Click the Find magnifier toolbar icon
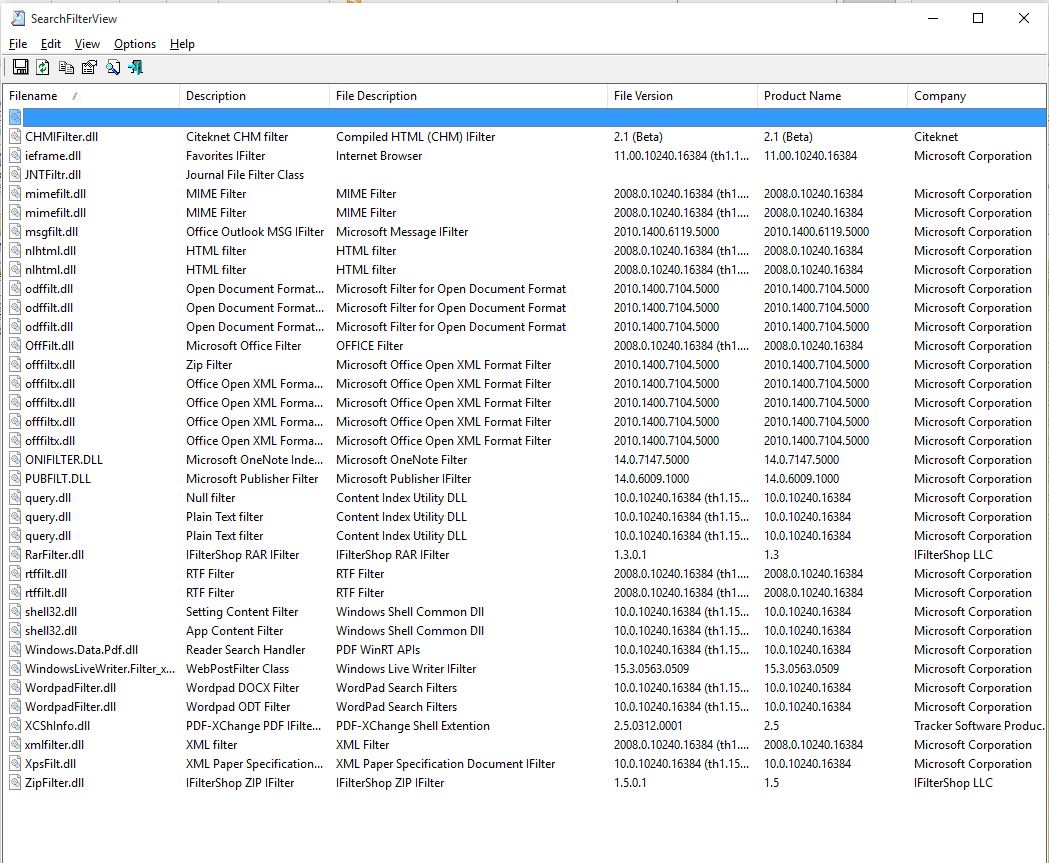This screenshot has height=863, width=1049. coord(112,67)
